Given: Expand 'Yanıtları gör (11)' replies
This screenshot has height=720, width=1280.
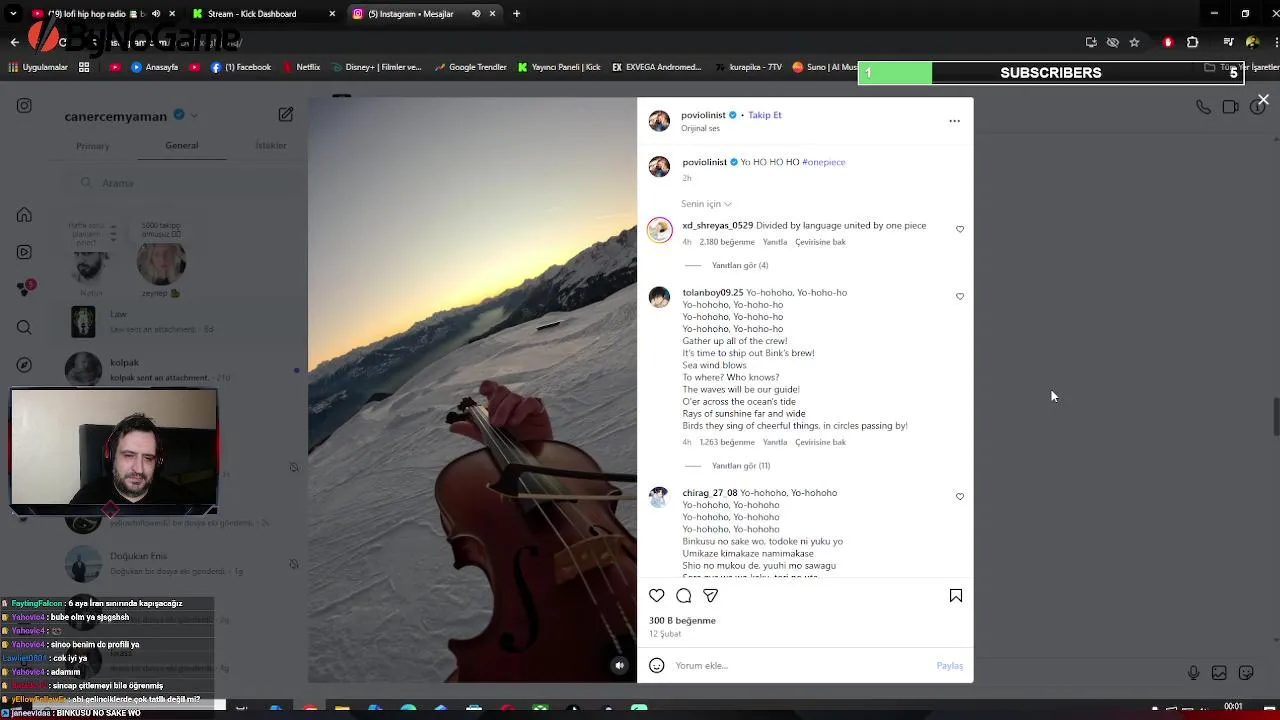Looking at the screenshot, I should (x=741, y=466).
